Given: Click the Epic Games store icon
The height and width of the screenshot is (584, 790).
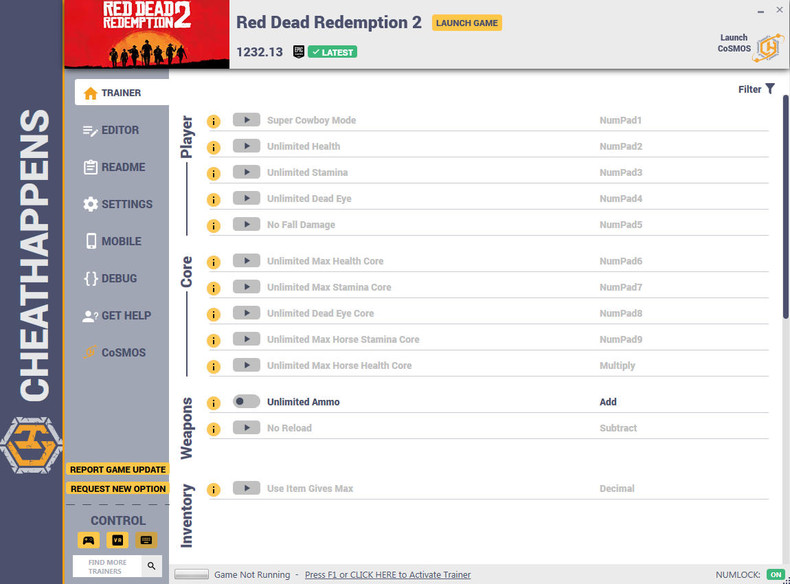Looking at the screenshot, I should (298, 51).
